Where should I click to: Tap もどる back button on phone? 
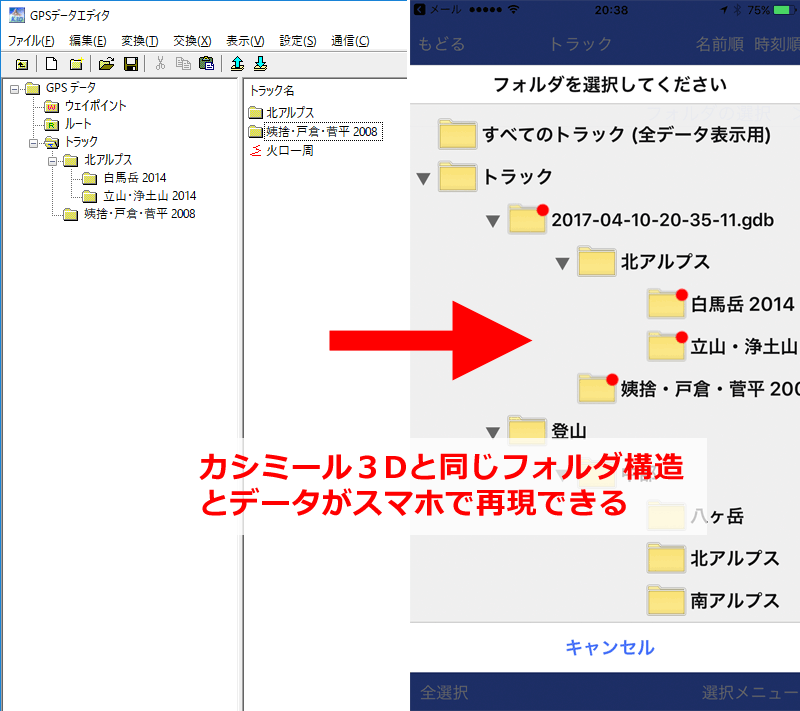point(441,45)
